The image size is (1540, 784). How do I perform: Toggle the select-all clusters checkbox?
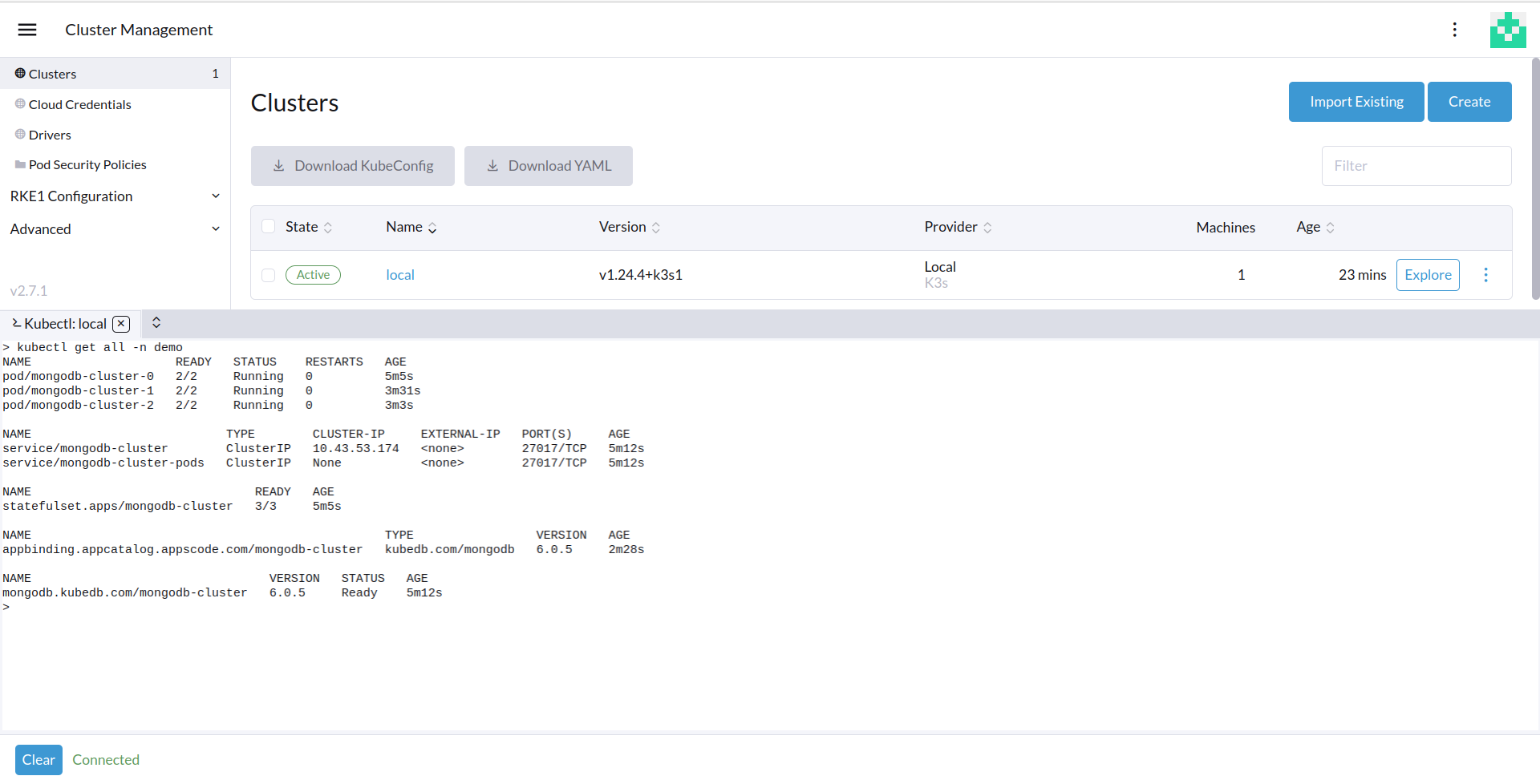point(269,227)
